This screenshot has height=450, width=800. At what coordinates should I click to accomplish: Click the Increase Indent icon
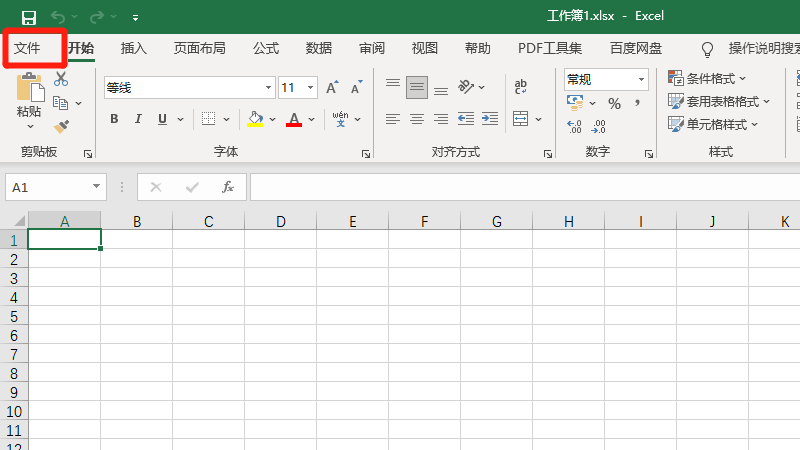[489, 119]
